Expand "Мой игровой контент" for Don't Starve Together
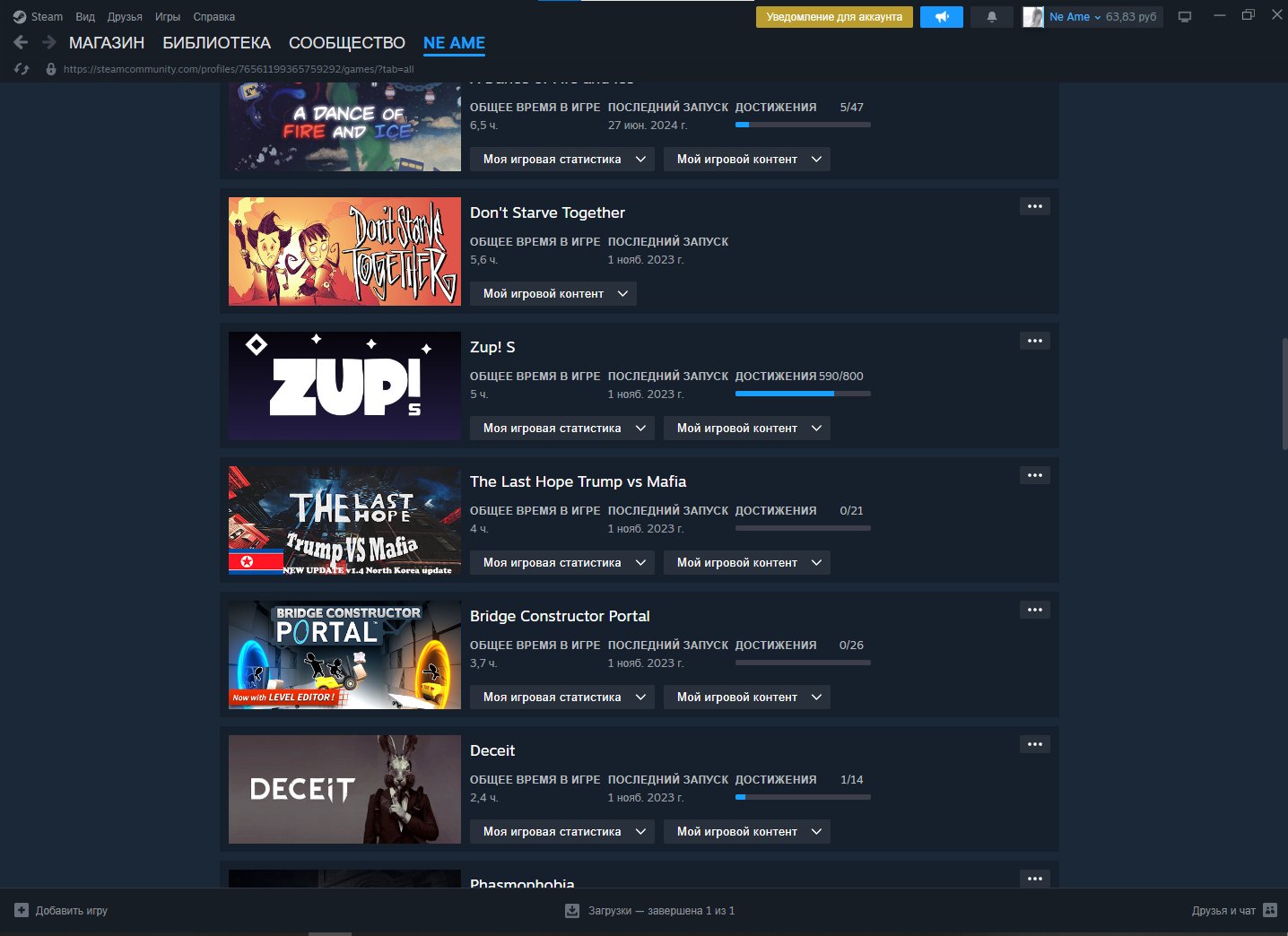This screenshot has width=1288, height=936. tap(553, 294)
